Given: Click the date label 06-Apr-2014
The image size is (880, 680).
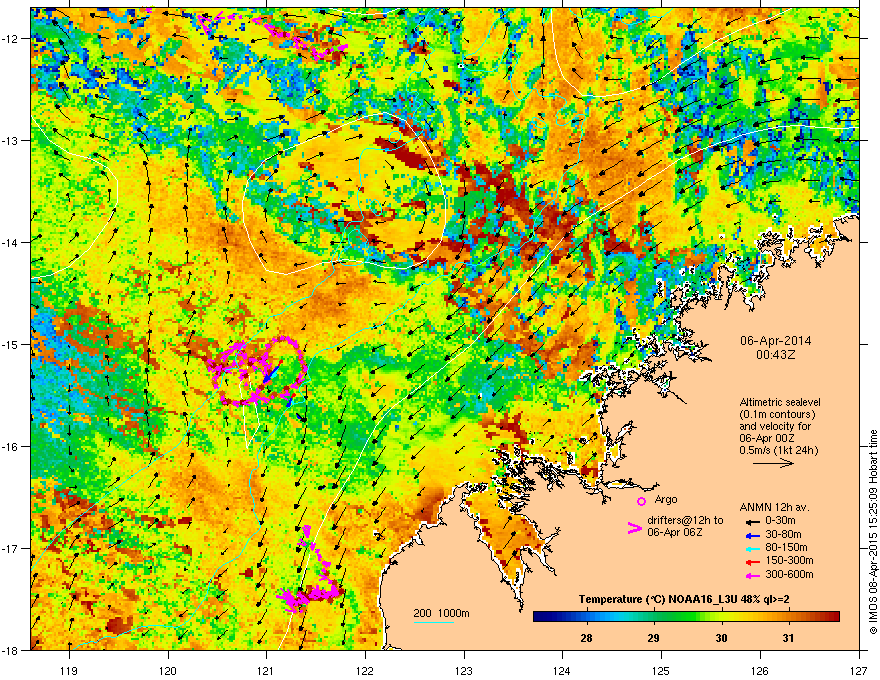Looking at the screenshot, I should 776,341.
